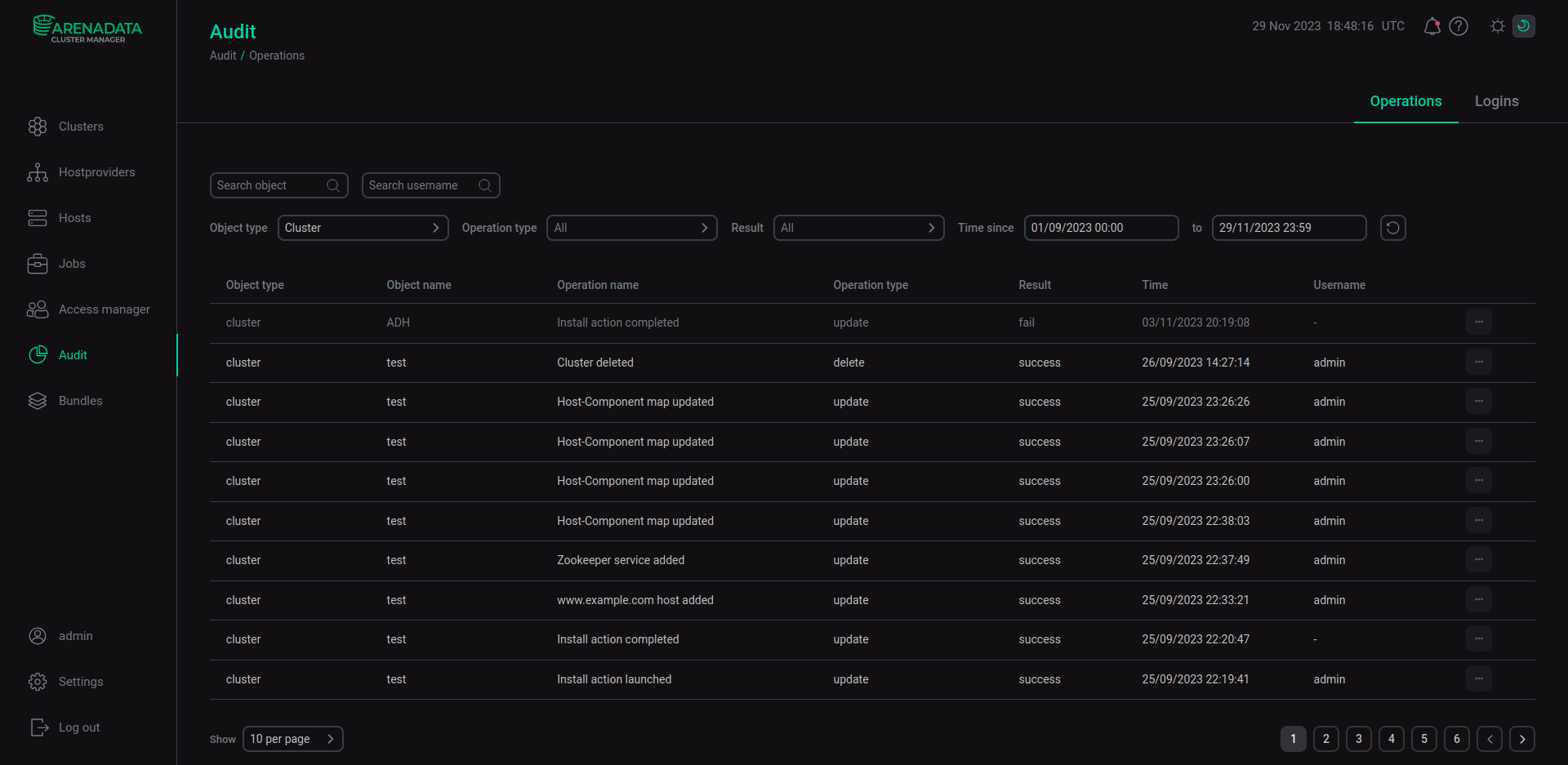Click the Operation name column header

tap(598, 285)
